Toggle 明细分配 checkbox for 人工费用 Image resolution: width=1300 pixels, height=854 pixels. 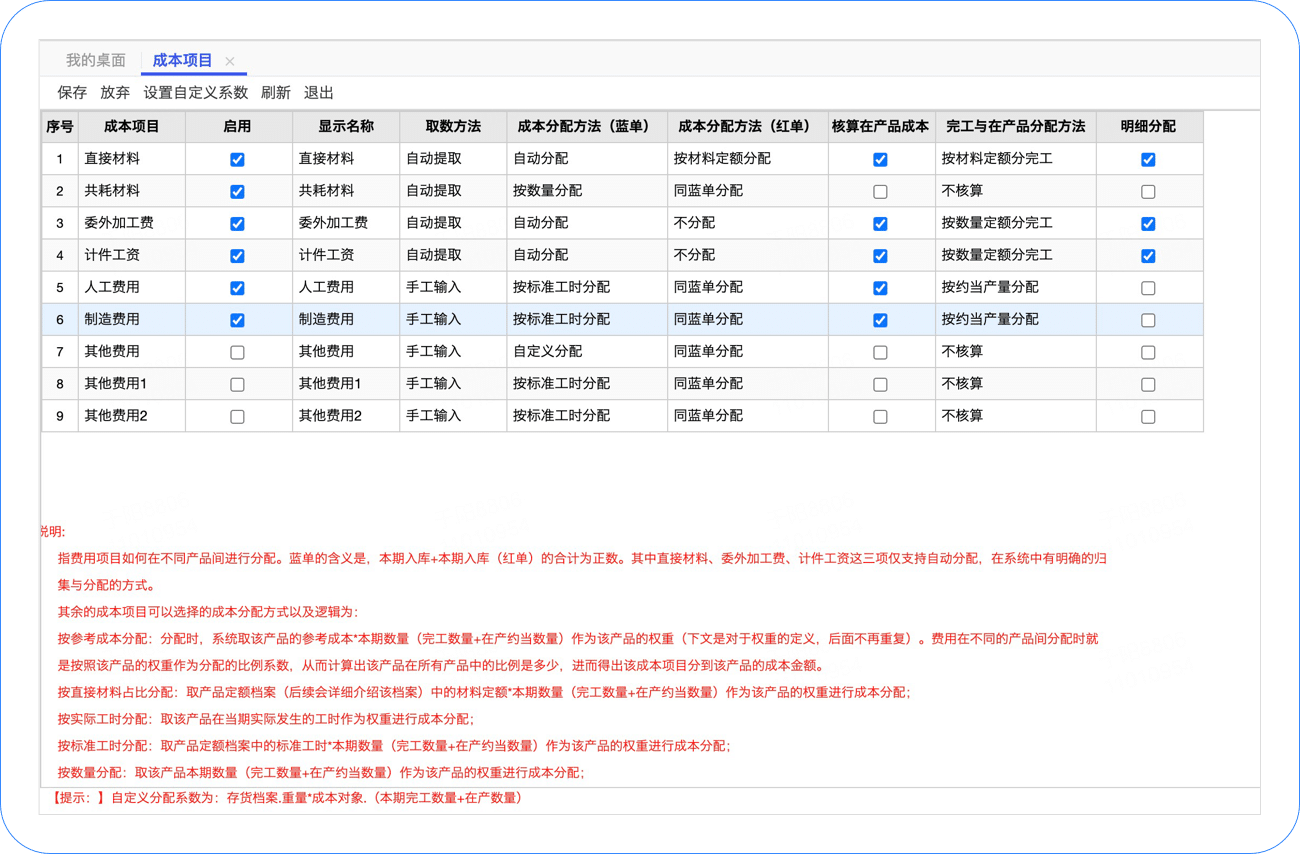1148,288
